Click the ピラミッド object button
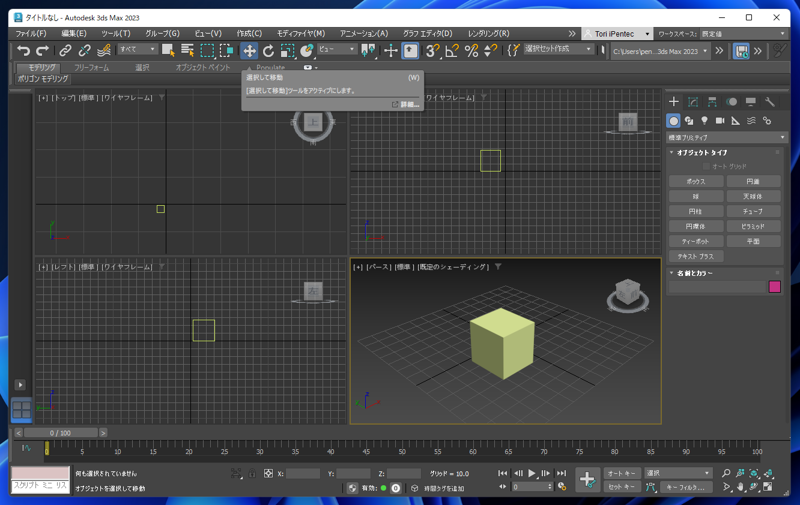The image size is (800, 505). click(753, 226)
